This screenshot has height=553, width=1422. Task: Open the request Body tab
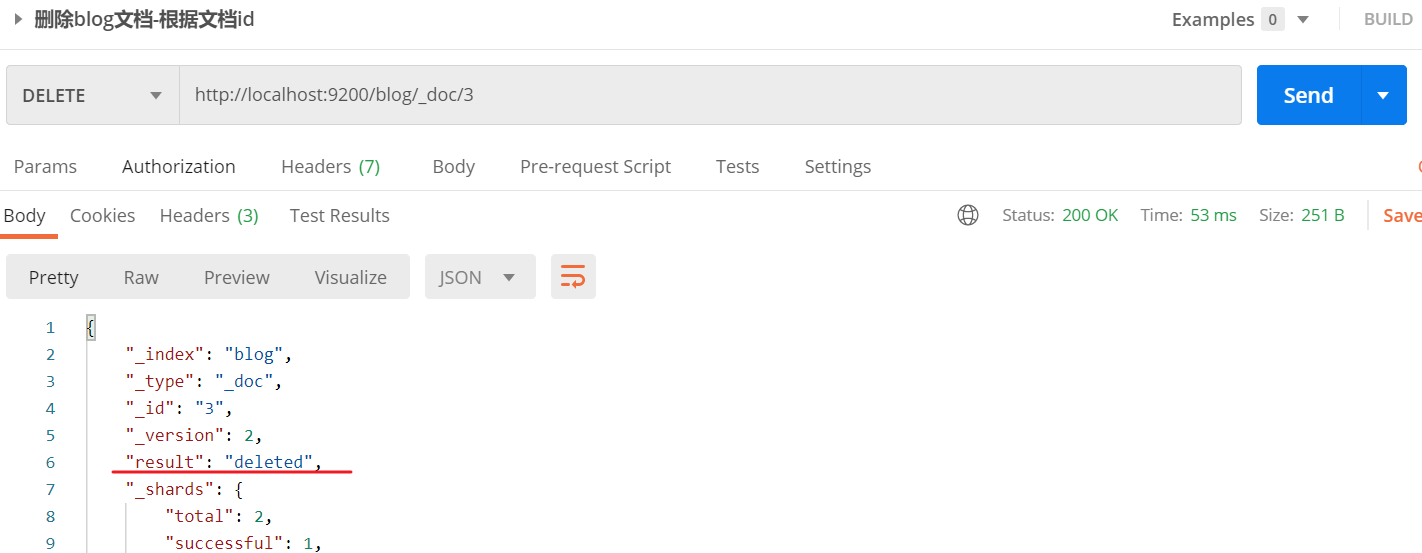[453, 167]
